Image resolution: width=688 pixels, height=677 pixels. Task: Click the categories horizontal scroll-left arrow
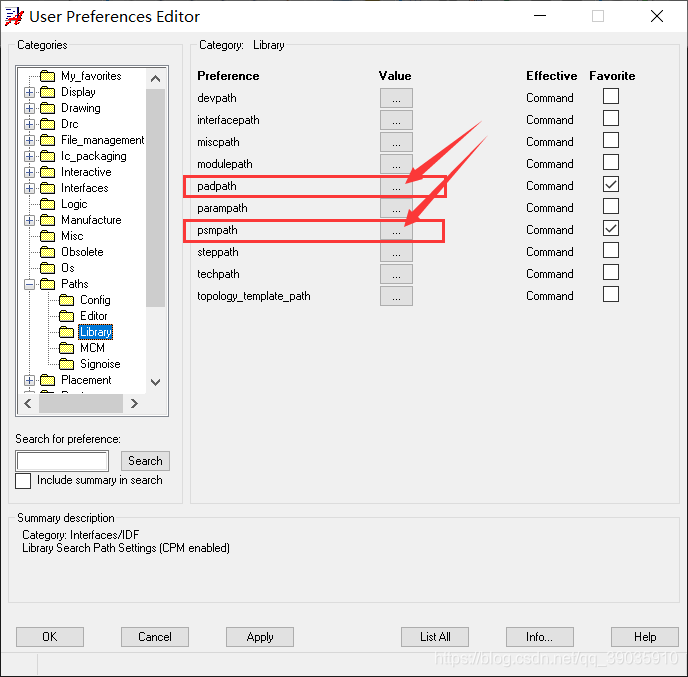(x=28, y=404)
